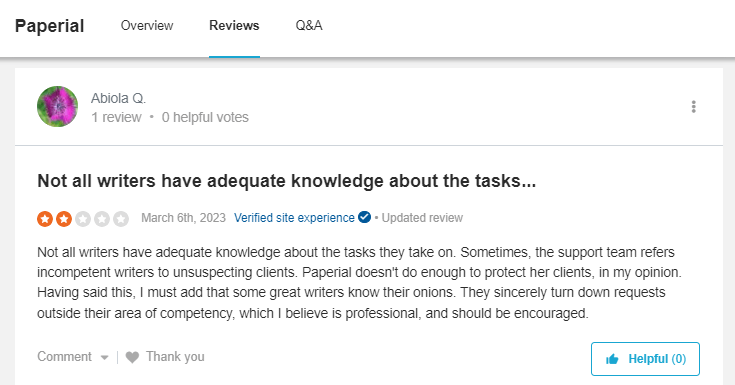Open the Q&A tab
The image size is (735, 385).
309,25
